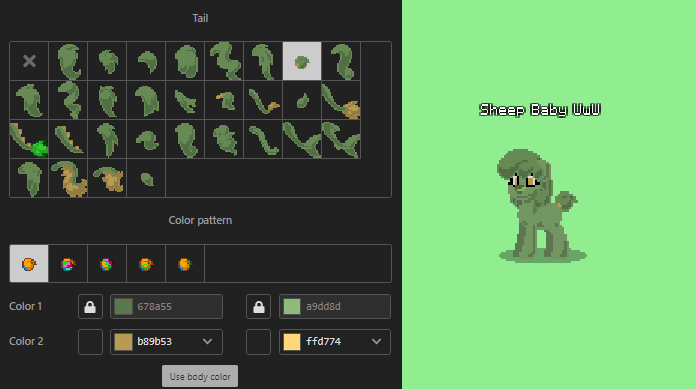The width and height of the screenshot is (696, 389).
Task: Click the Use body color button
Action: [x=200, y=376]
